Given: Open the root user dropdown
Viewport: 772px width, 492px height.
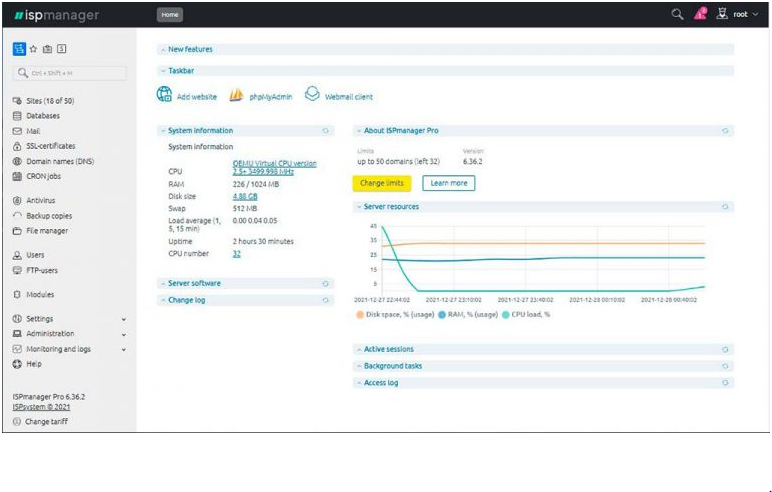Looking at the screenshot, I should pyautogui.click(x=745, y=14).
